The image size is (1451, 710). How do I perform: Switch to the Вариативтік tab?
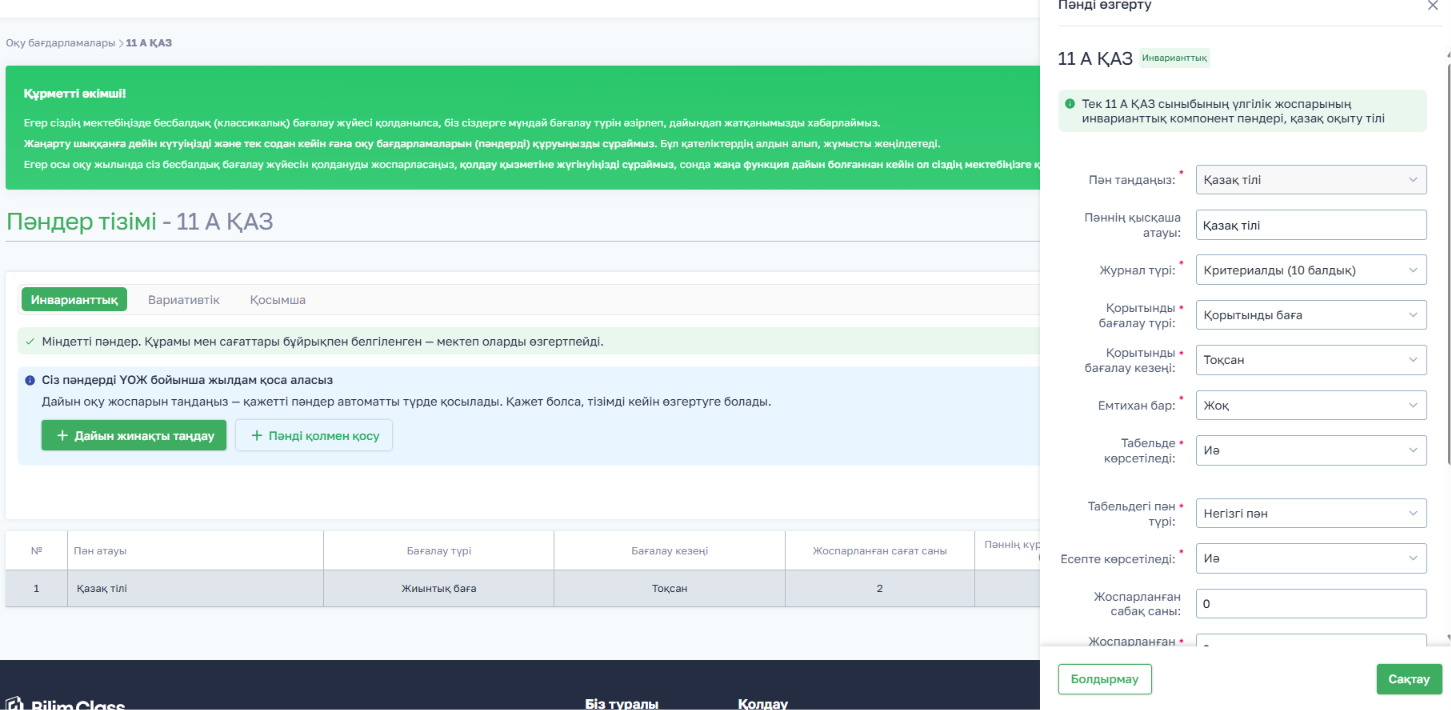click(x=184, y=300)
